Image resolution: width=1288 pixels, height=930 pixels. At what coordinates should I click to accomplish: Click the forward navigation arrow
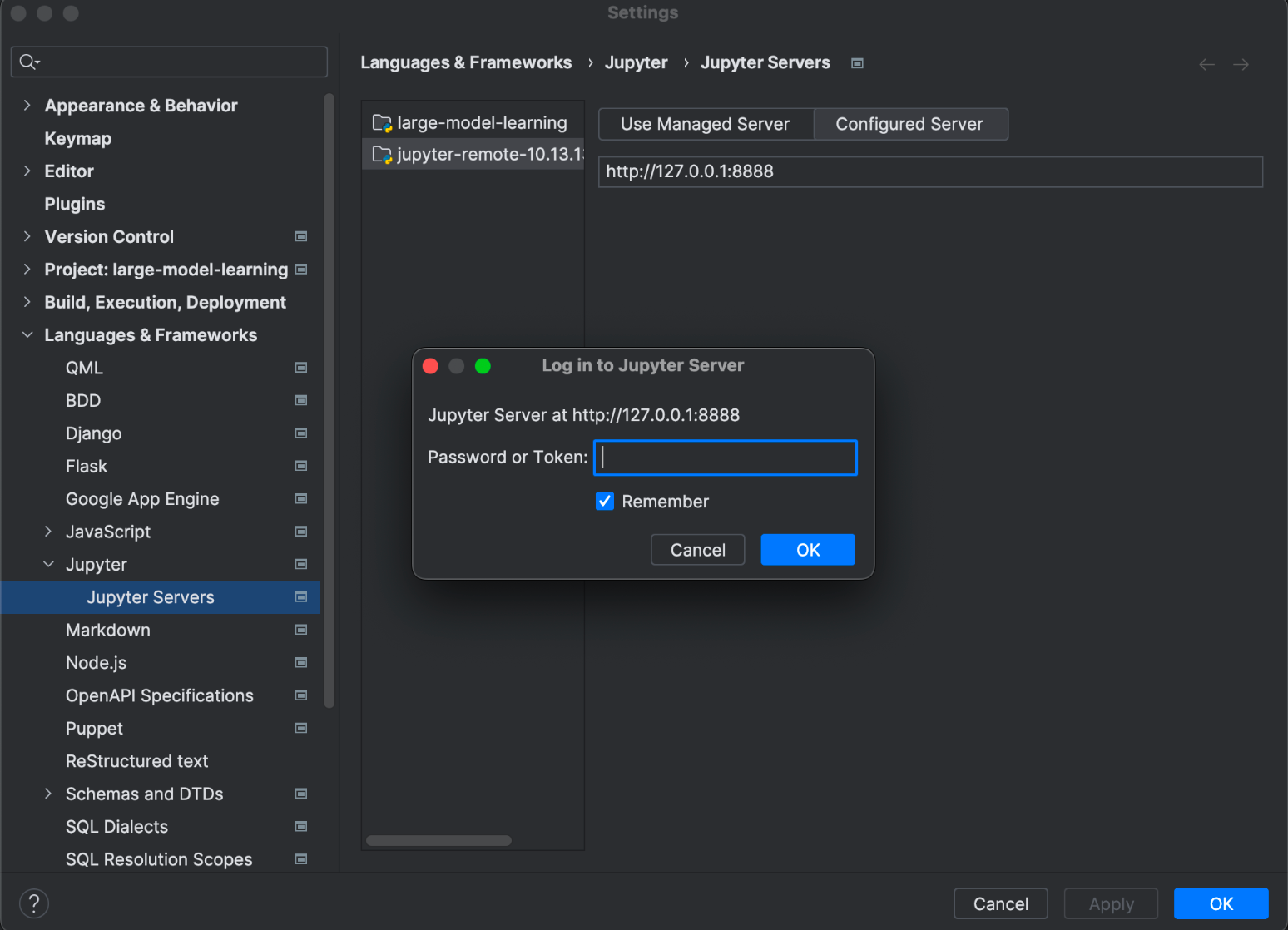click(x=1241, y=64)
